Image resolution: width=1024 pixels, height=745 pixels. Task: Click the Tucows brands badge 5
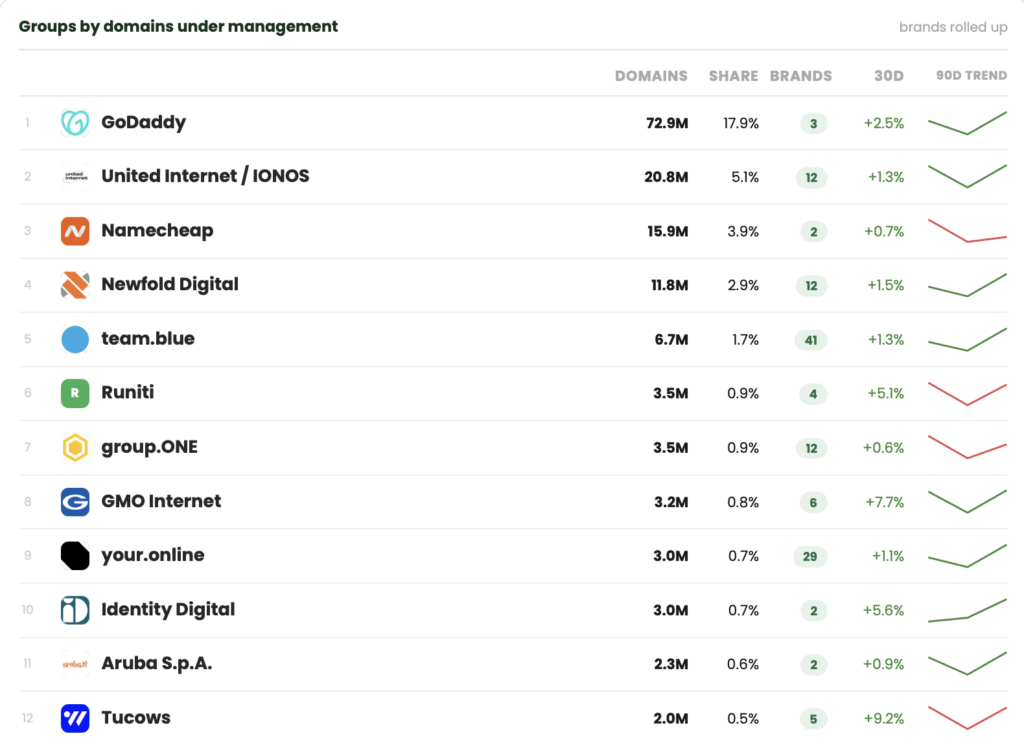pos(813,719)
